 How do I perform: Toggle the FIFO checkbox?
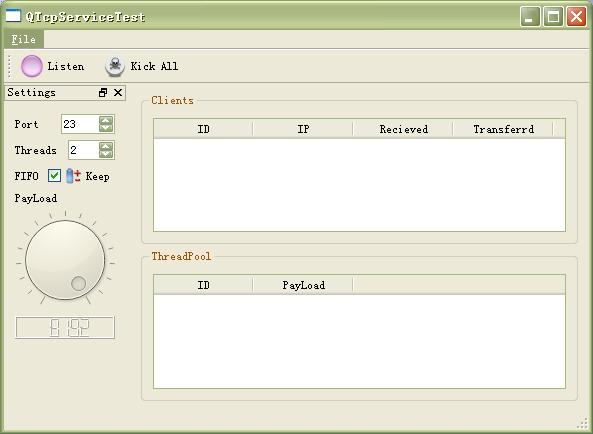[x=54, y=175]
